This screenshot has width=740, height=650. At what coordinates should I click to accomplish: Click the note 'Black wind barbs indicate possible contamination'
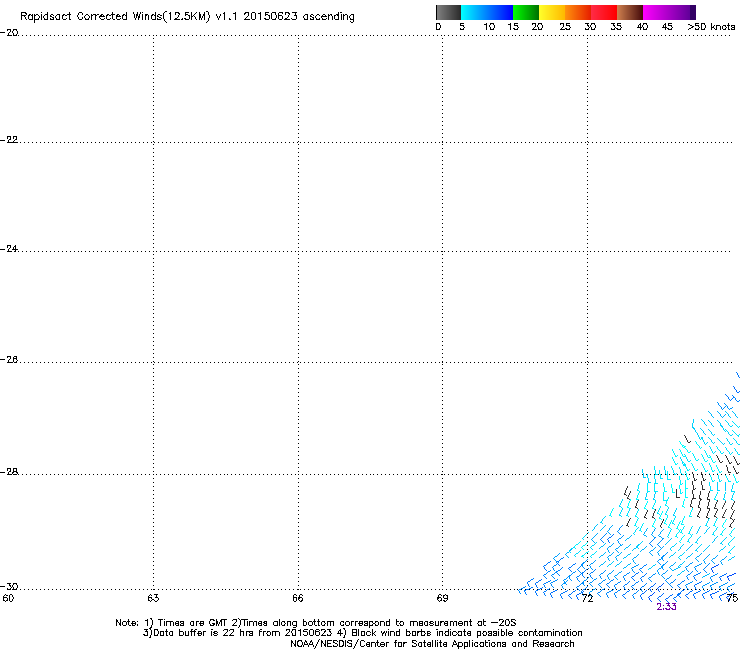467,633
